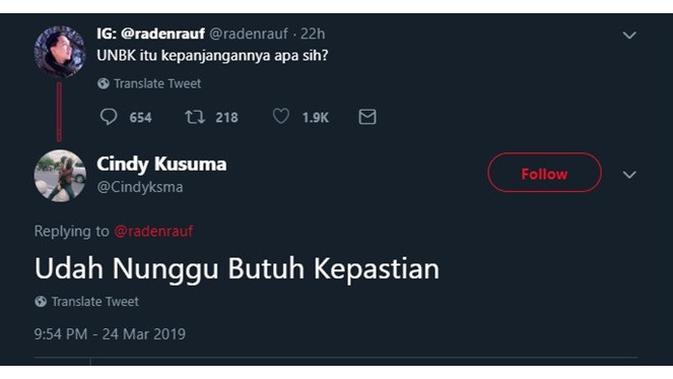The height and width of the screenshot is (379, 673).
Task: Open the Cindy Kusuma display name
Action: 161,164
